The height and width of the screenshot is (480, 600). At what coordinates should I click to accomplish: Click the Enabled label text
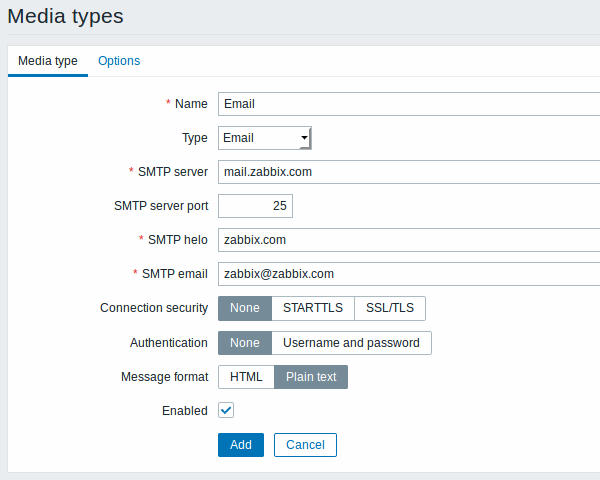coord(185,411)
